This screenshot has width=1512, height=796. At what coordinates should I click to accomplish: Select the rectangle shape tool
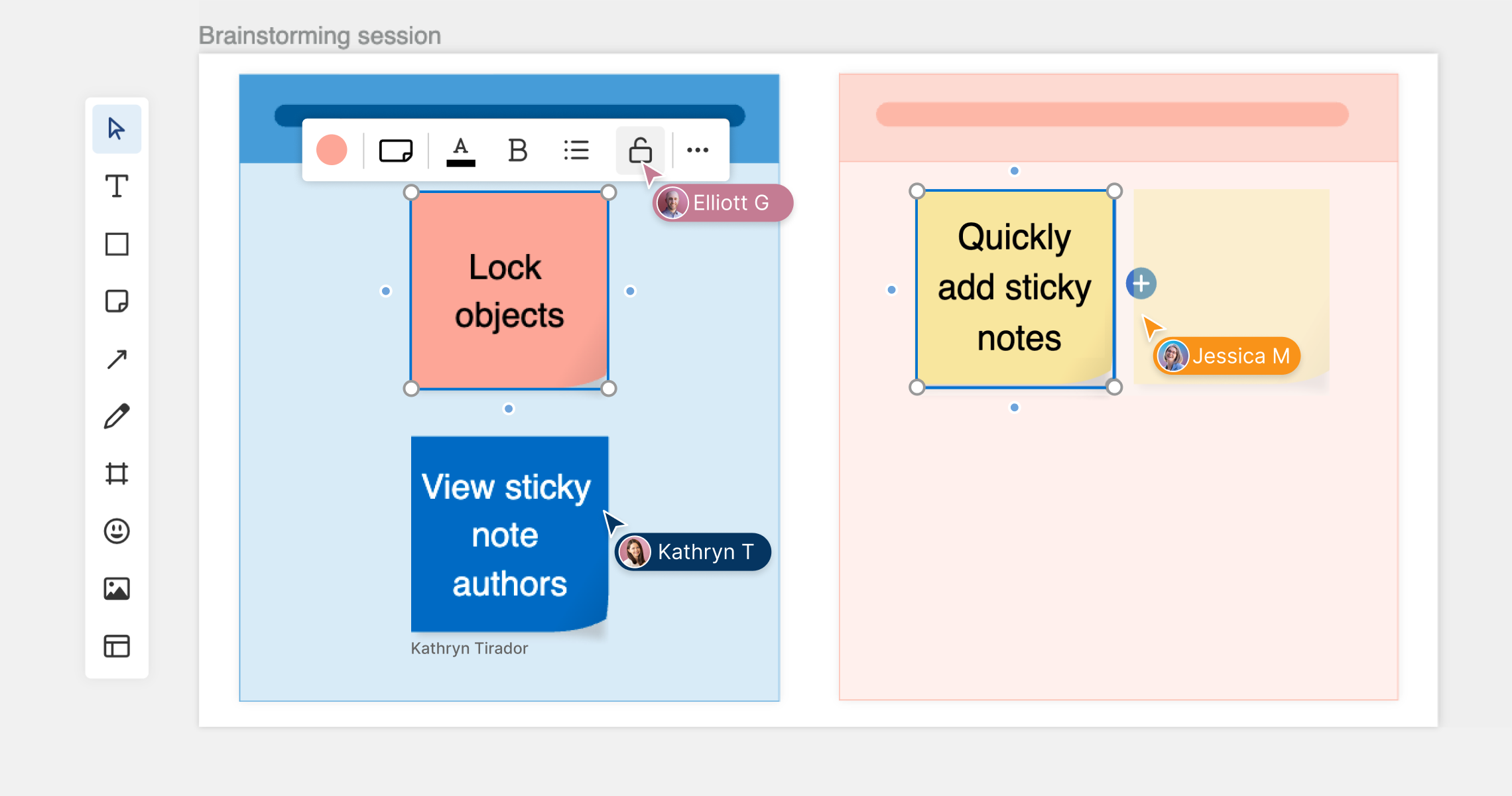(117, 243)
